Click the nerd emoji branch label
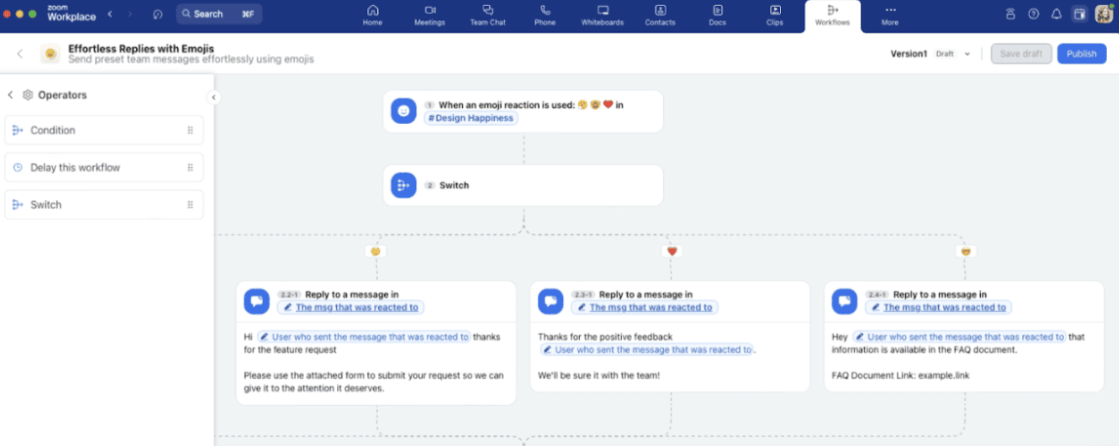Image resolution: width=1119 pixels, height=446 pixels. tap(966, 251)
